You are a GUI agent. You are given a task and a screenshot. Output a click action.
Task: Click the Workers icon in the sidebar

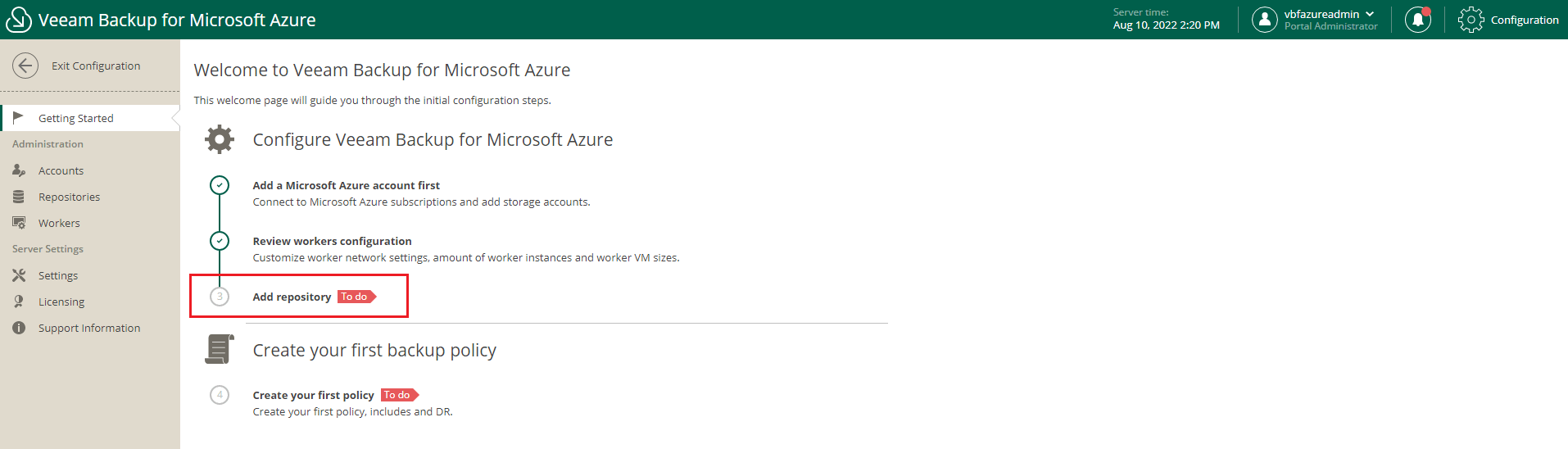tap(19, 223)
